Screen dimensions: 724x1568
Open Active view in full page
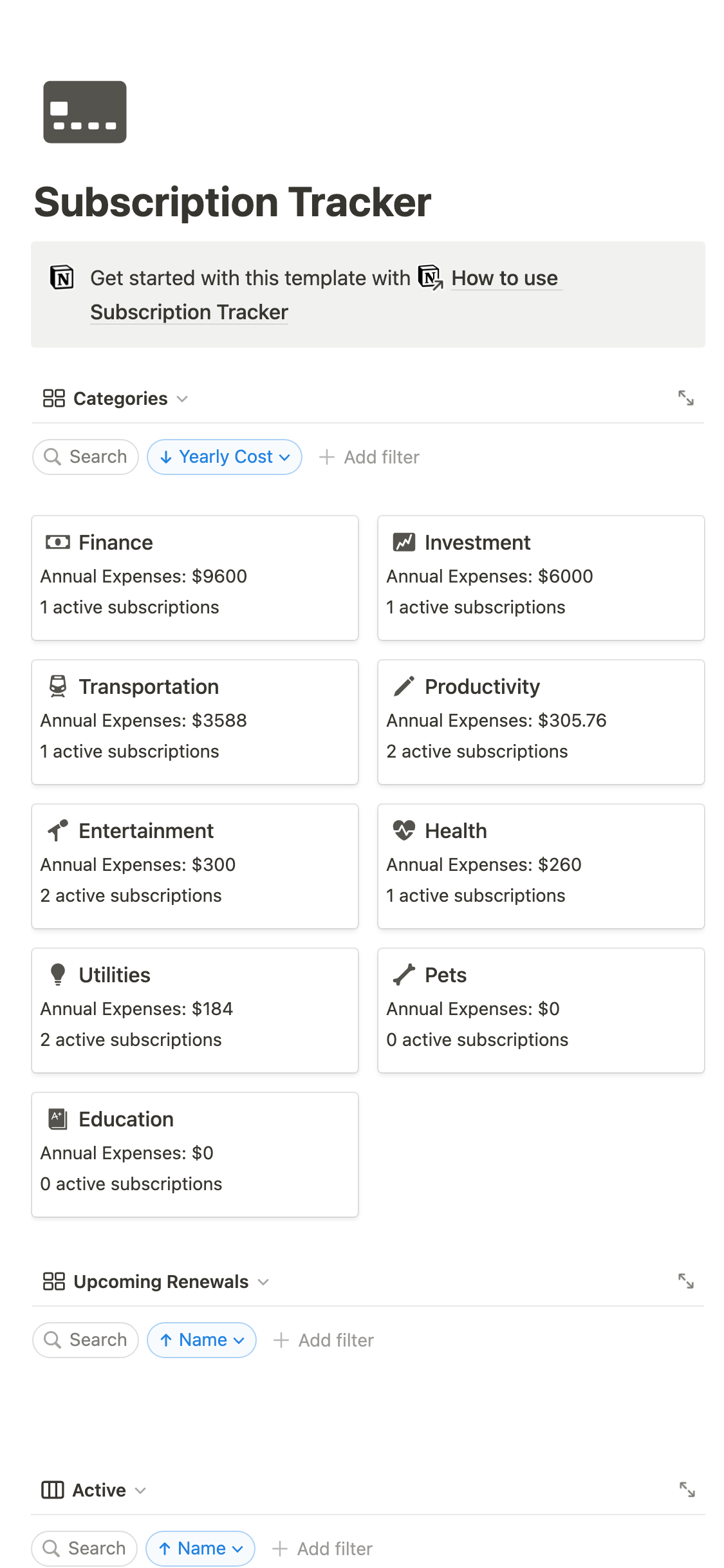coord(687,1489)
